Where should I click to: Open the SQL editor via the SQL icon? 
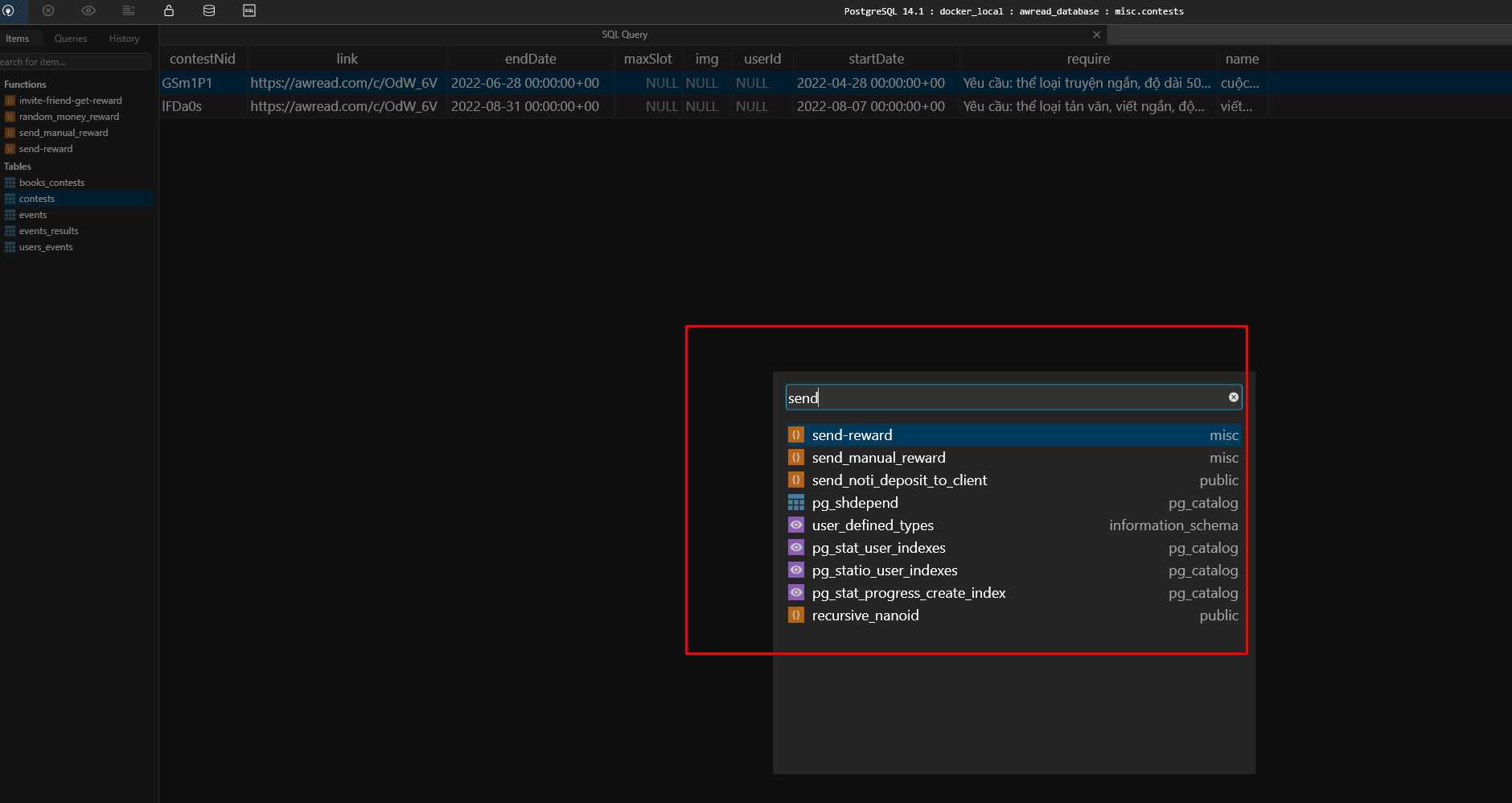(x=248, y=10)
